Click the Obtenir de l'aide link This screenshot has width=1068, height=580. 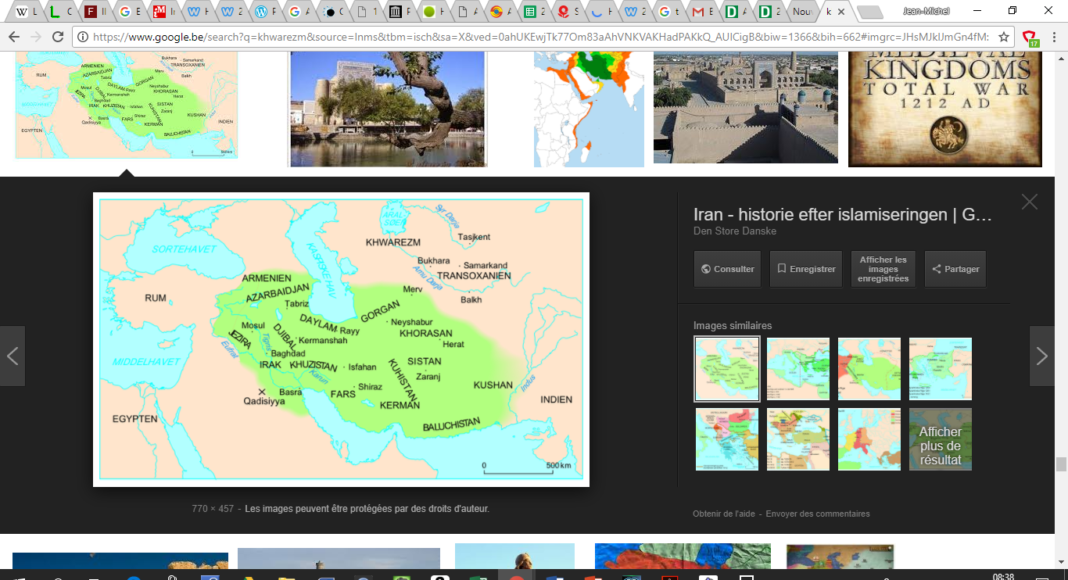725,514
